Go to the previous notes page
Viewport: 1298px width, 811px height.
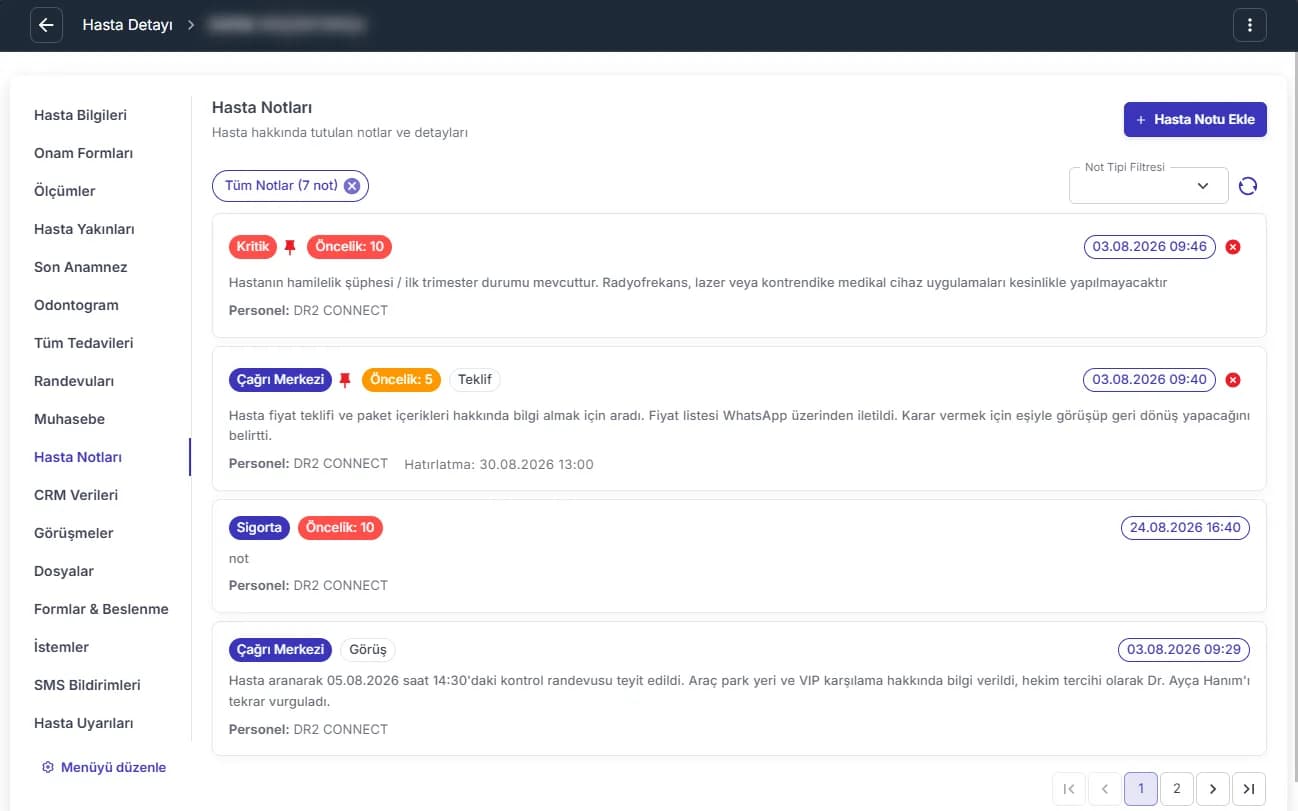coord(1105,789)
